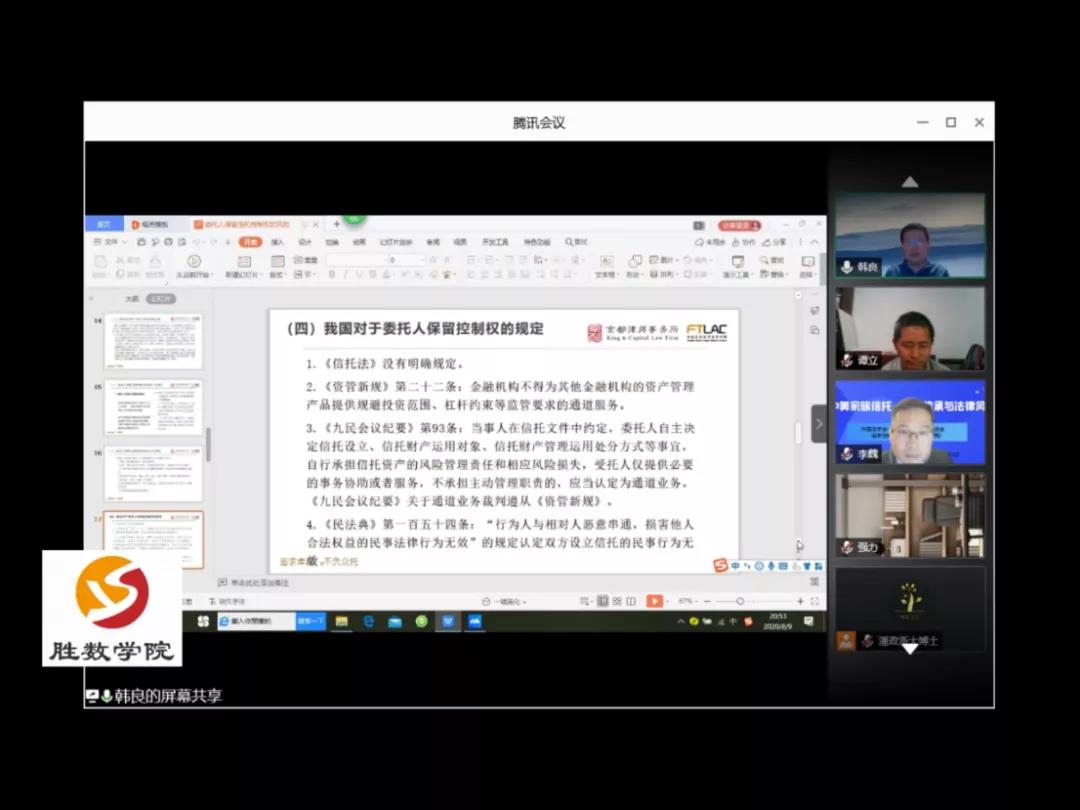The width and height of the screenshot is (1080, 810).
Task: Insert a text box via 文本框 icon
Action: (605, 261)
